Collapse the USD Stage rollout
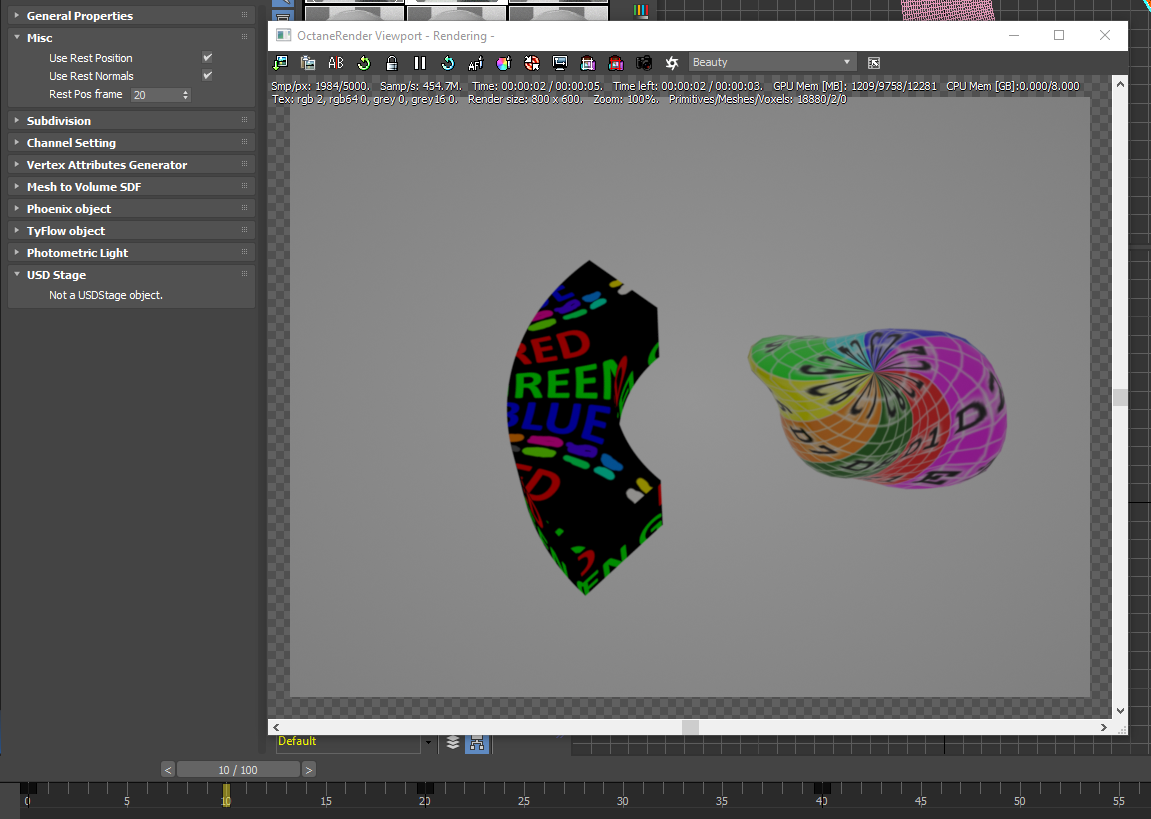 [131, 274]
